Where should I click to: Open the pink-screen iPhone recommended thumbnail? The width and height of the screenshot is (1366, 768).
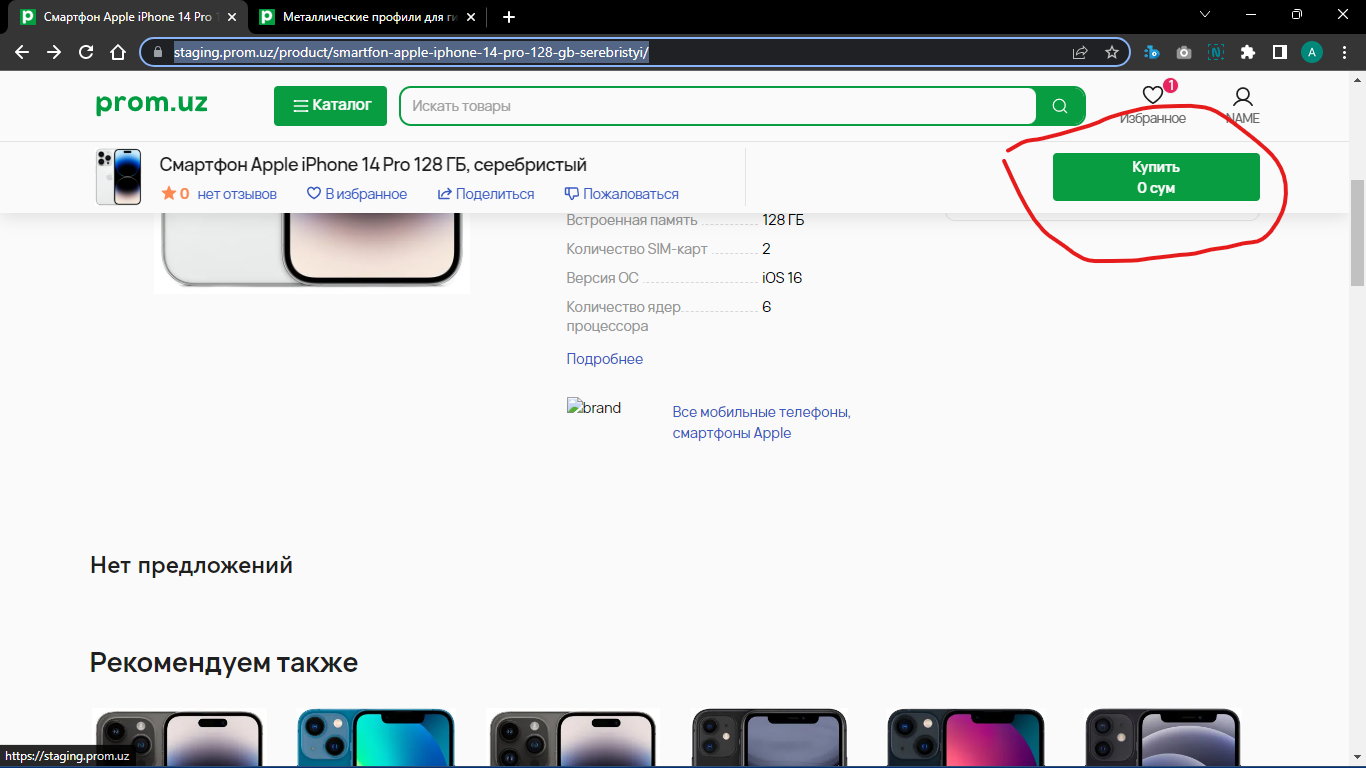[x=966, y=738]
